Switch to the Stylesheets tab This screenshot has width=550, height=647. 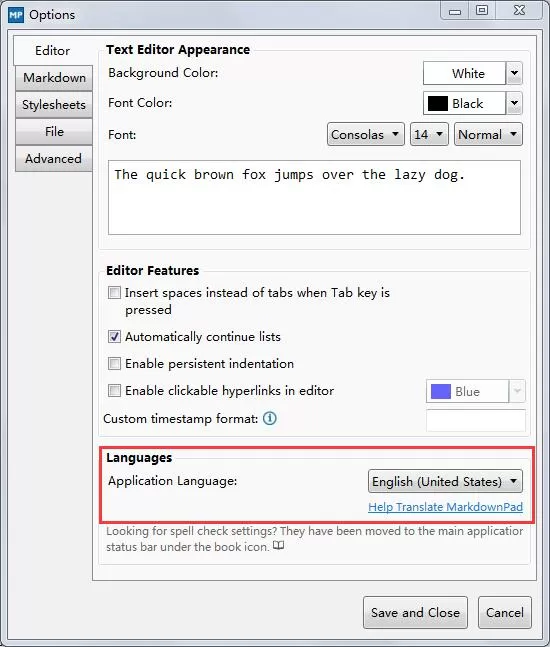click(54, 105)
